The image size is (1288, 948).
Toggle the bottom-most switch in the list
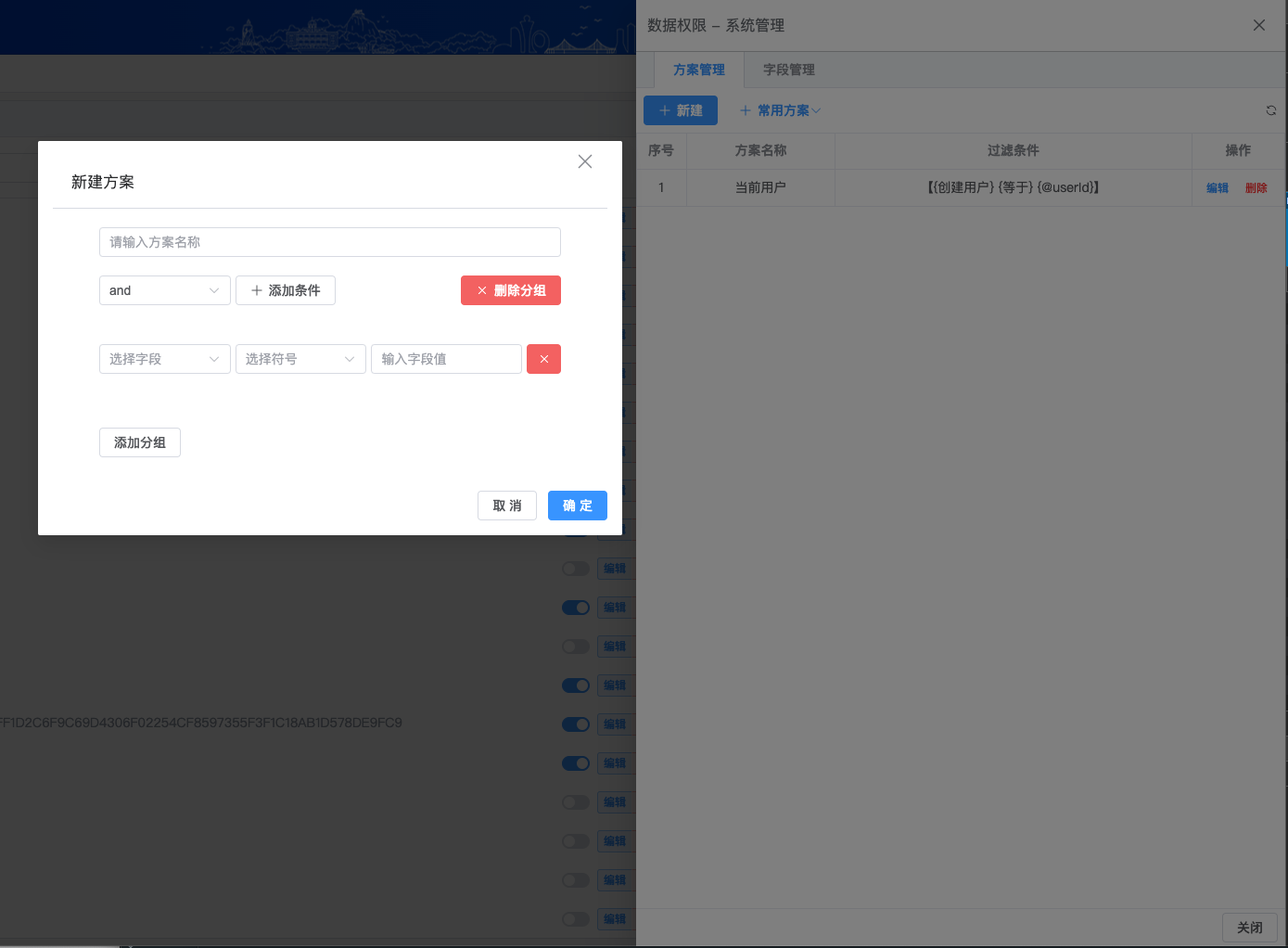(576, 919)
